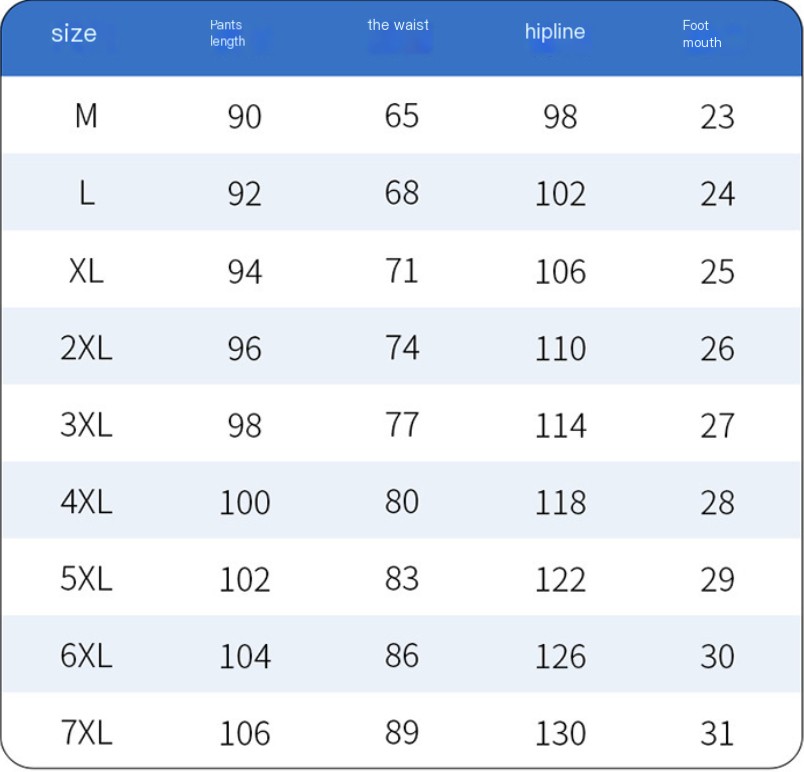Click "the waist" column header

(398, 25)
